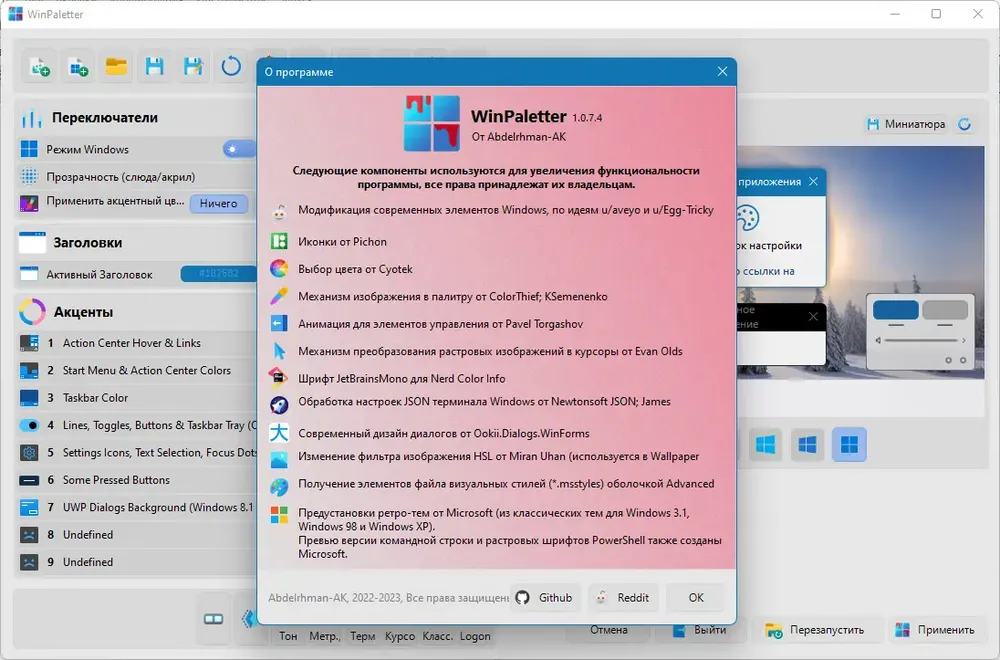Confirm the About dialog with OK

(x=695, y=598)
